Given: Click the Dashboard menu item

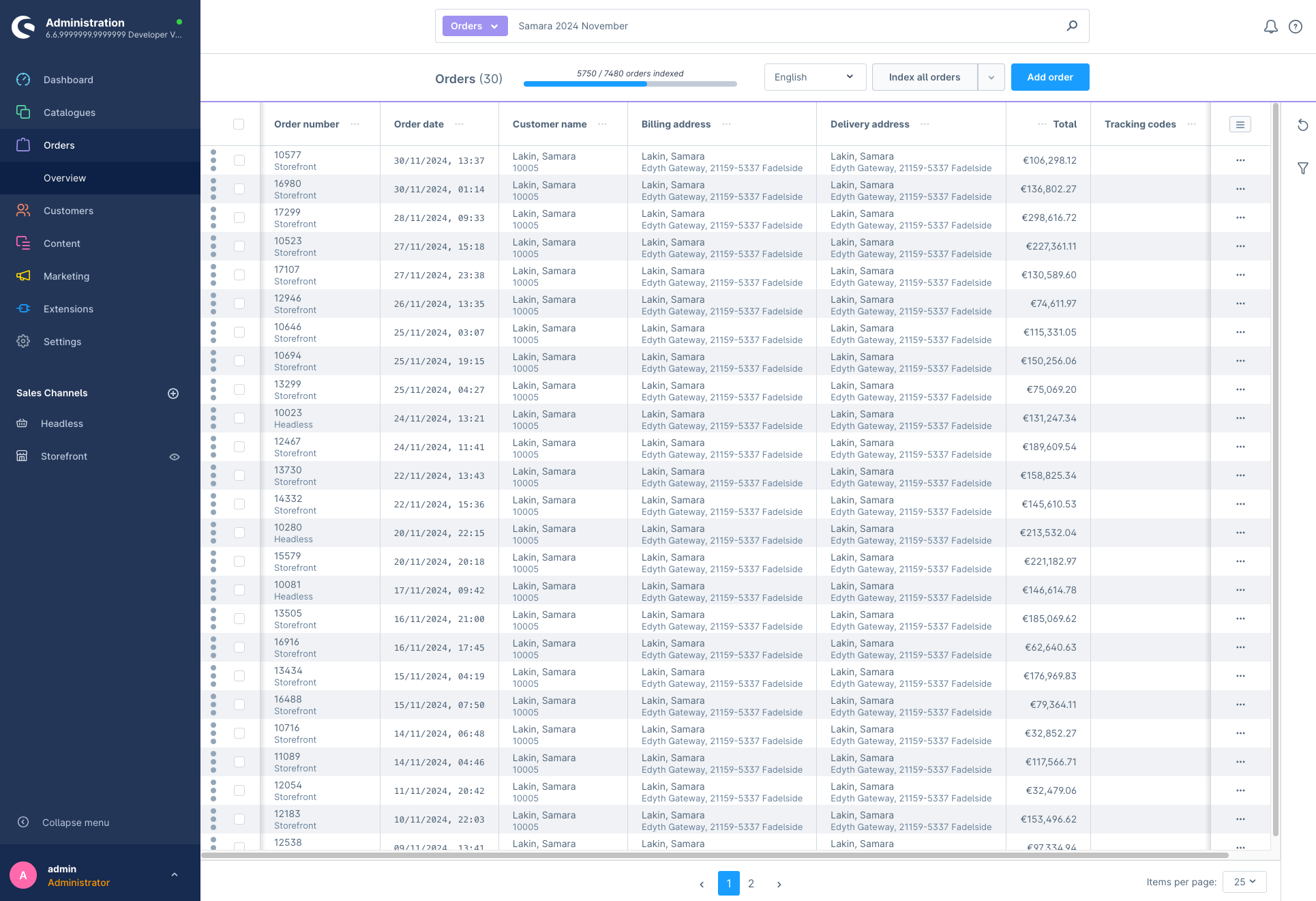Looking at the screenshot, I should coord(67,79).
